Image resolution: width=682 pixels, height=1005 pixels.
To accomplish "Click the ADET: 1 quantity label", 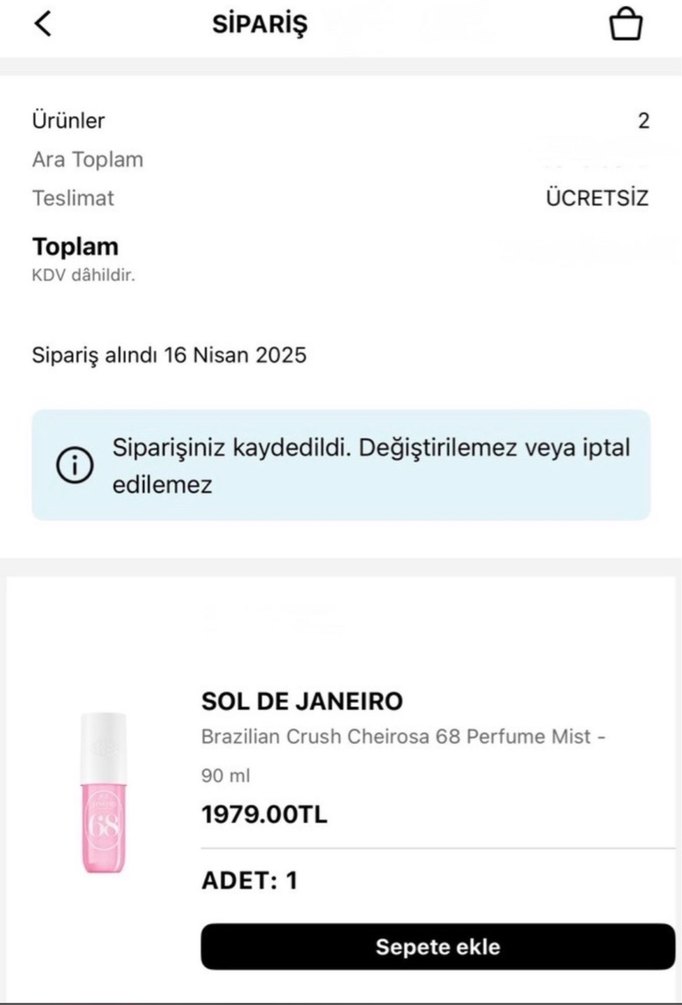I will click(250, 880).
